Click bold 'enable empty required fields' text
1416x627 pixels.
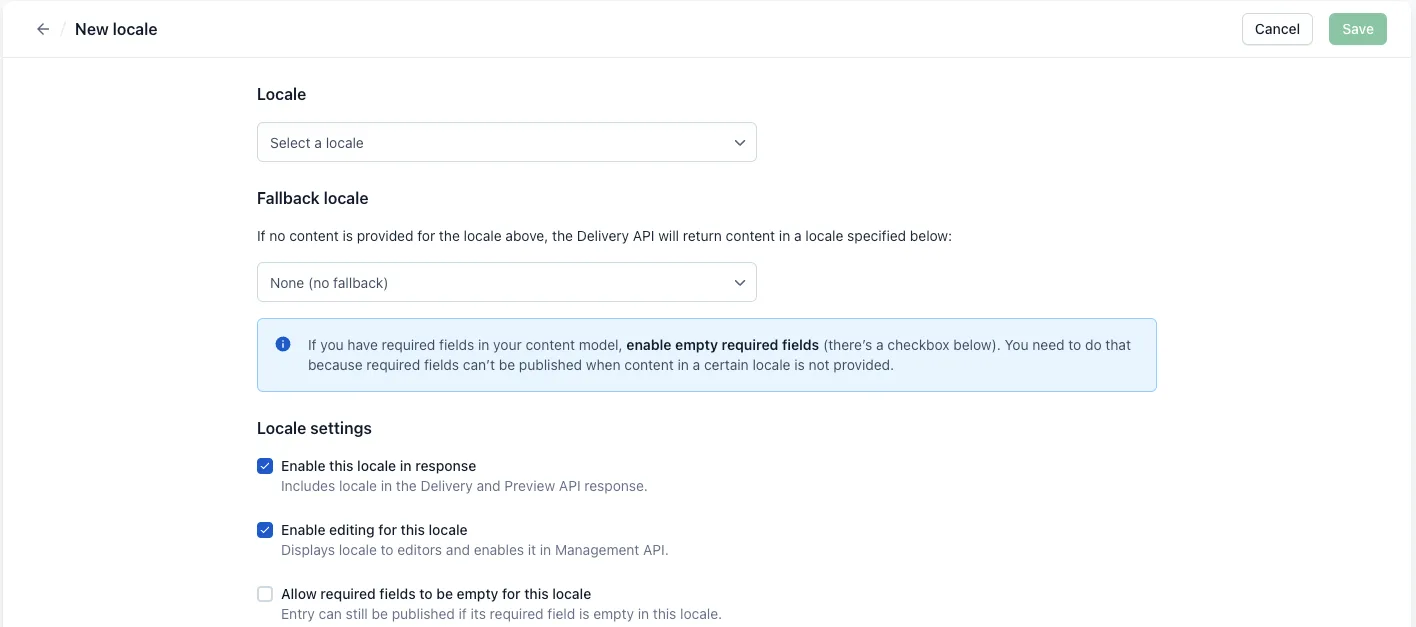(x=723, y=345)
